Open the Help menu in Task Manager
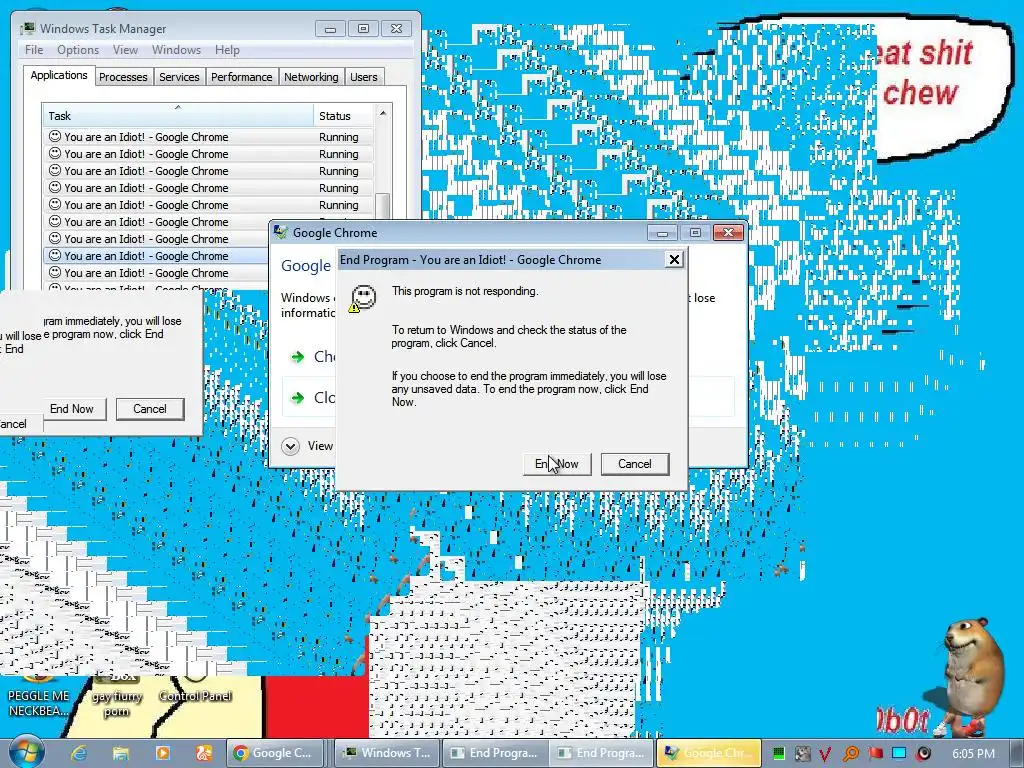The height and width of the screenshot is (768, 1024). pos(227,50)
